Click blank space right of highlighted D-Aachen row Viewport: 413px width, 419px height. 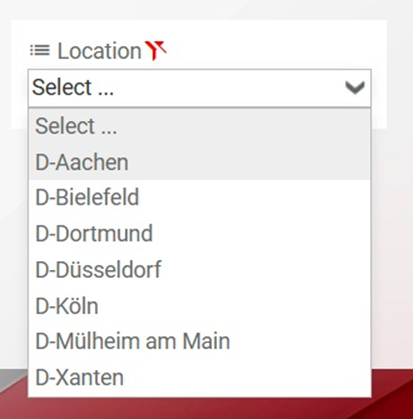(250, 162)
